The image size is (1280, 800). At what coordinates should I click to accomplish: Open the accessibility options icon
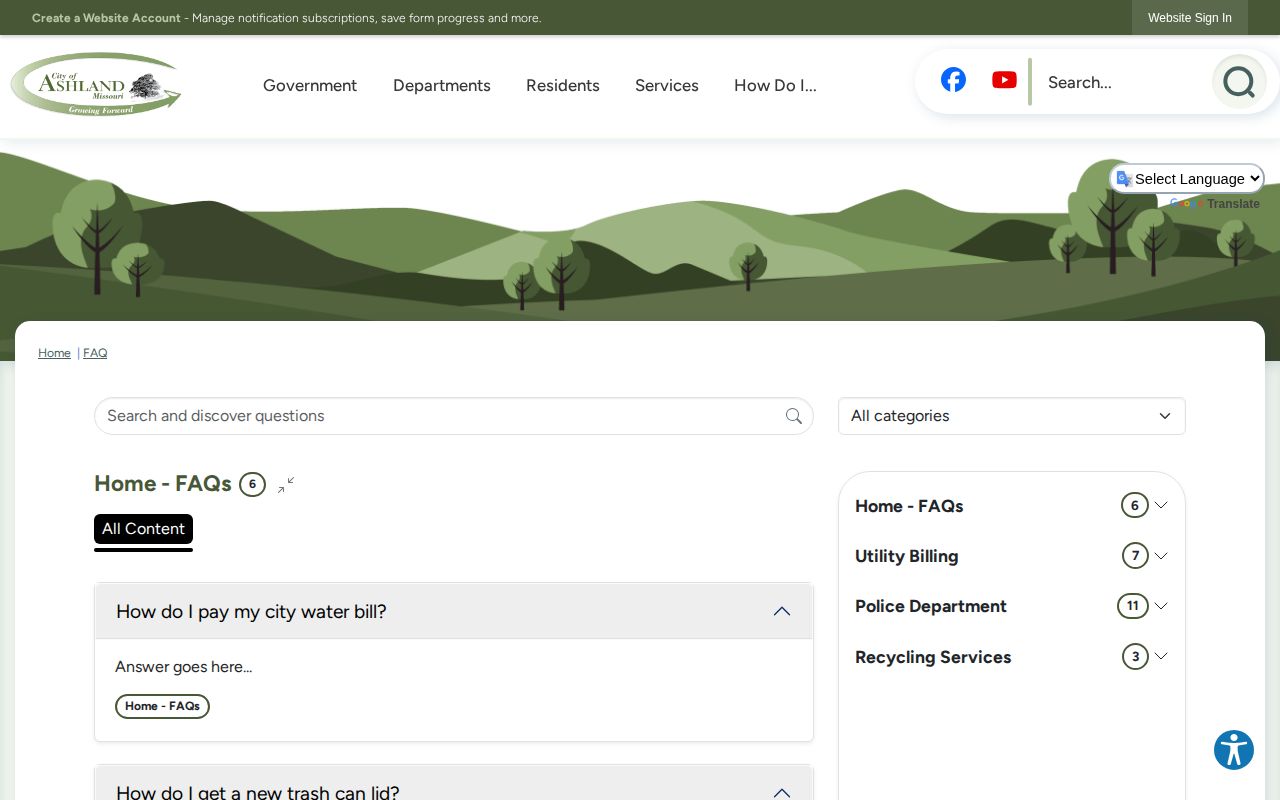[x=1234, y=750]
